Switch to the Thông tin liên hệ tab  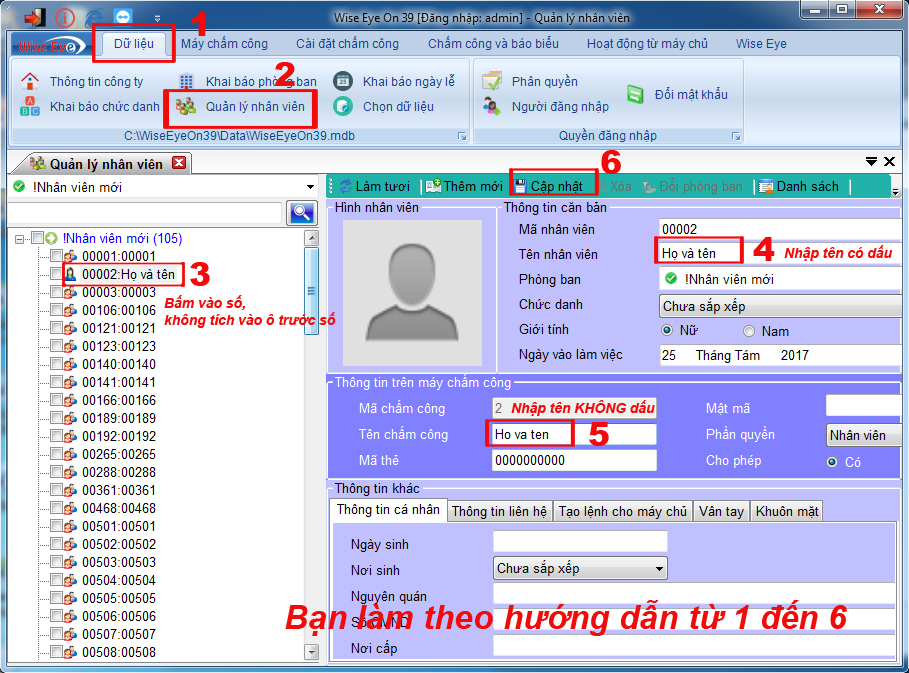pyautogui.click(x=499, y=511)
